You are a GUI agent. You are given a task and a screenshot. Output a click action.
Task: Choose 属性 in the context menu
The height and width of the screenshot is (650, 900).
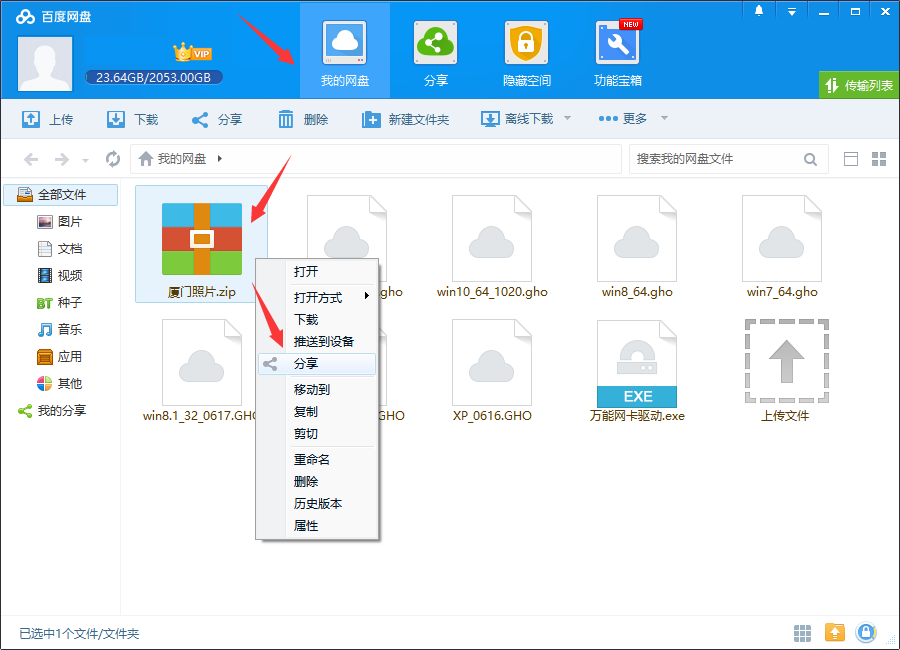click(317, 526)
